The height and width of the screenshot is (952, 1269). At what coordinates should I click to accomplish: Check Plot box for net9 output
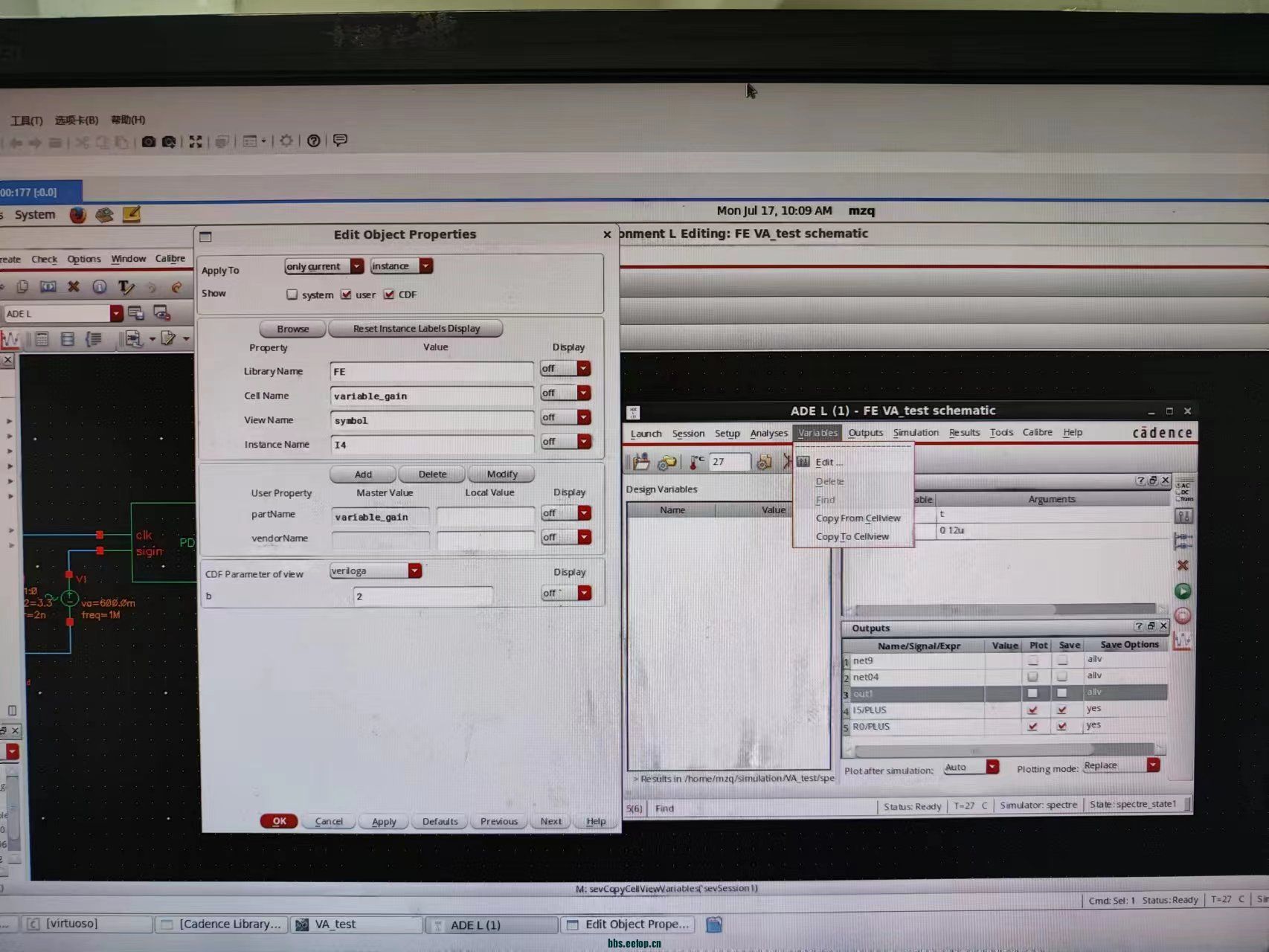(1032, 660)
